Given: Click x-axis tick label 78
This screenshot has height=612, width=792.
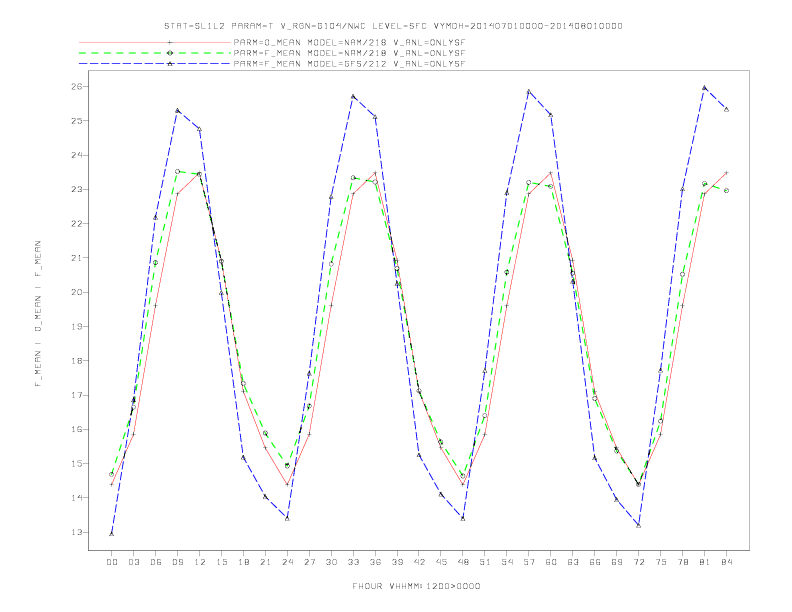Looking at the screenshot, I should click(683, 562).
